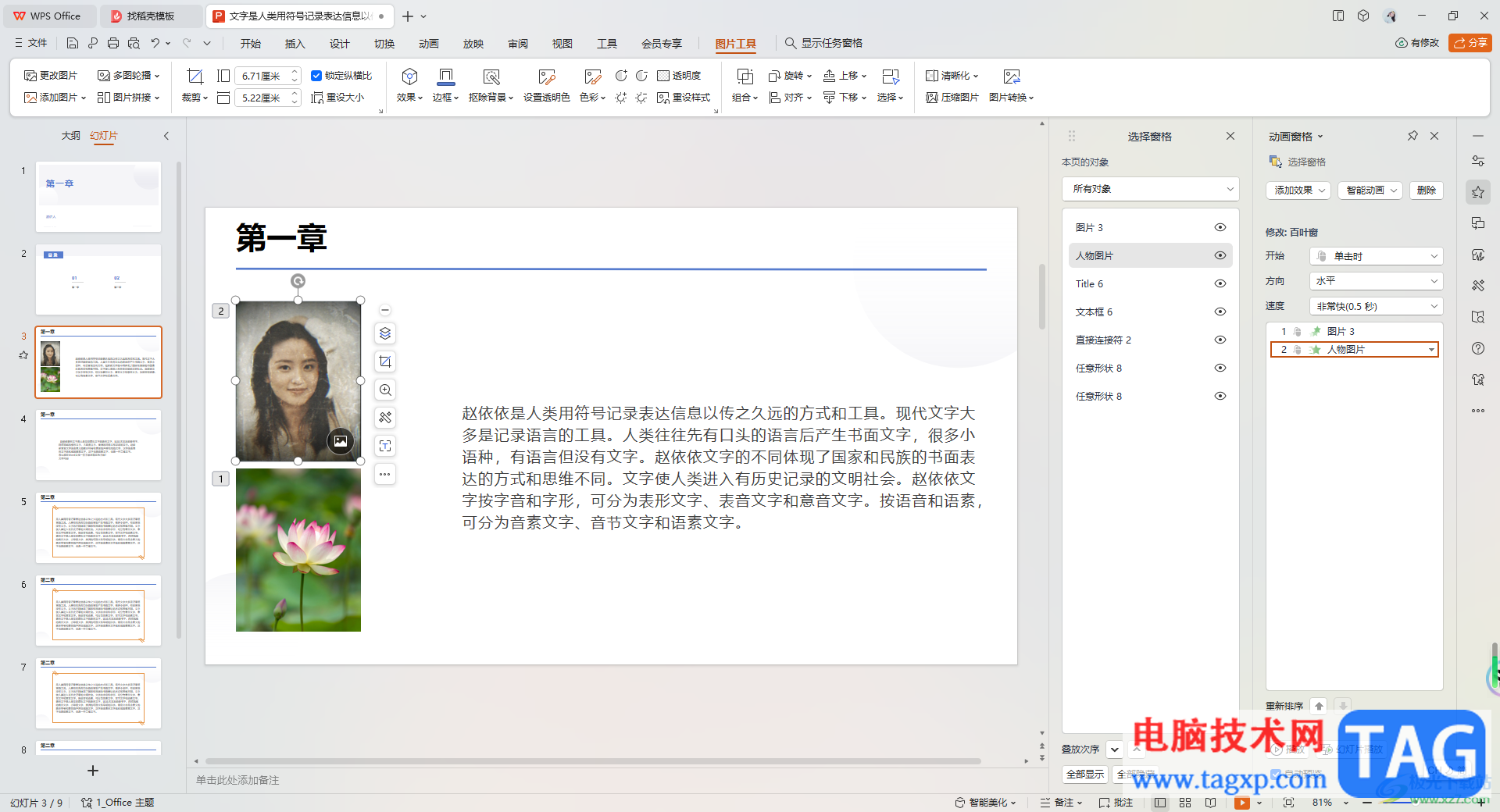Open the 添加效果 add effect dropdown
This screenshot has height=812, width=1500.
1298,190
